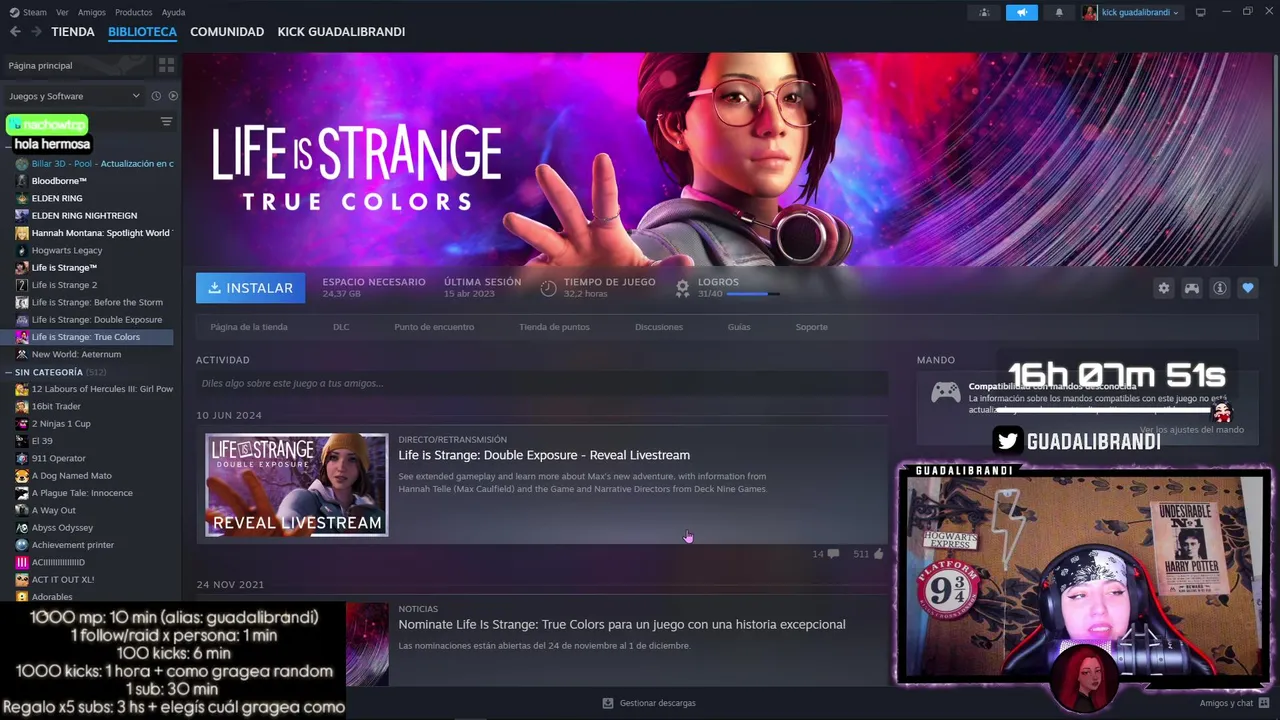Select Life is Strange 2 in library
Screen dimensions: 1280x720
[x=64, y=285]
